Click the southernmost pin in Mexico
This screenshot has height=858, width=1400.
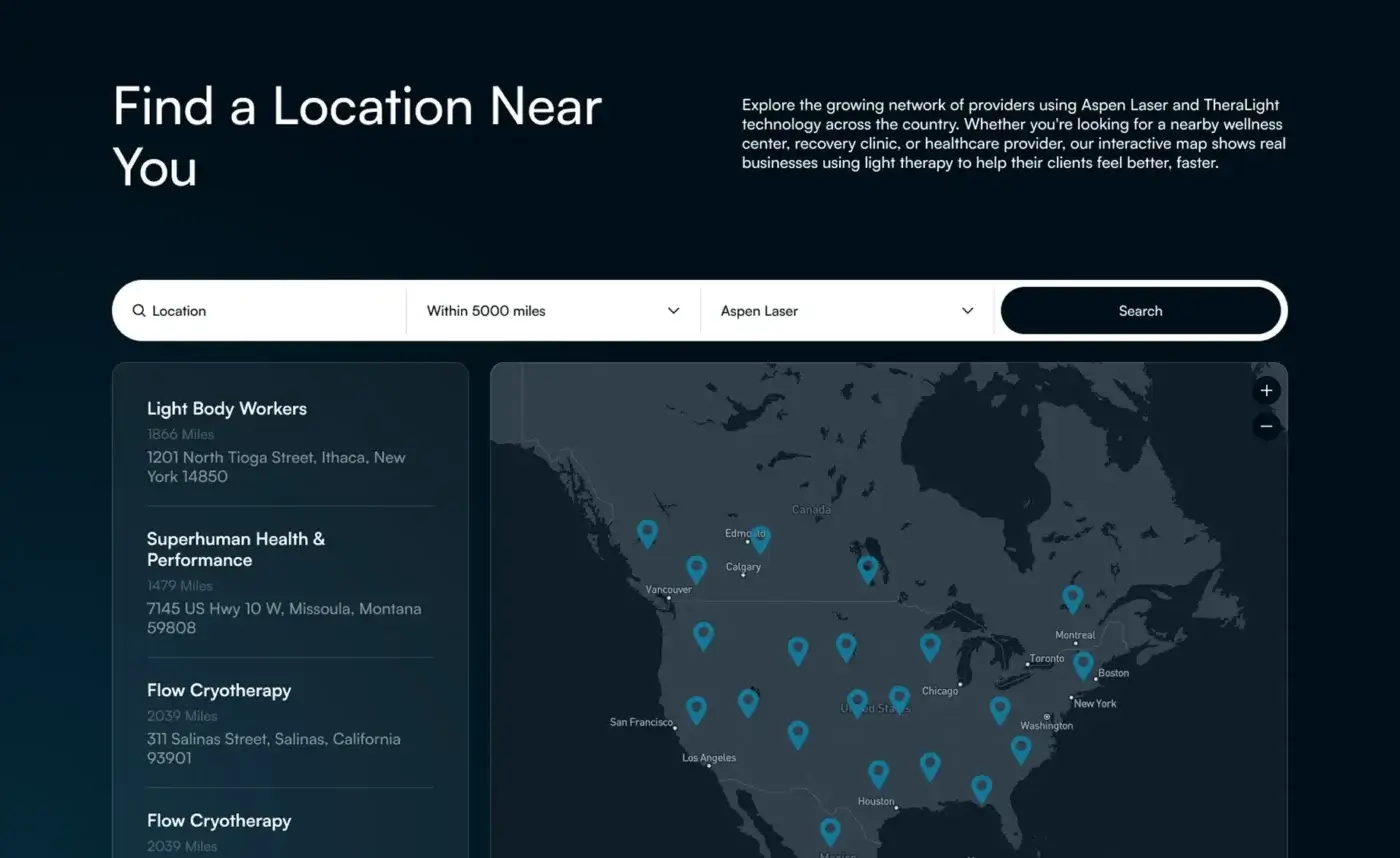point(829,830)
